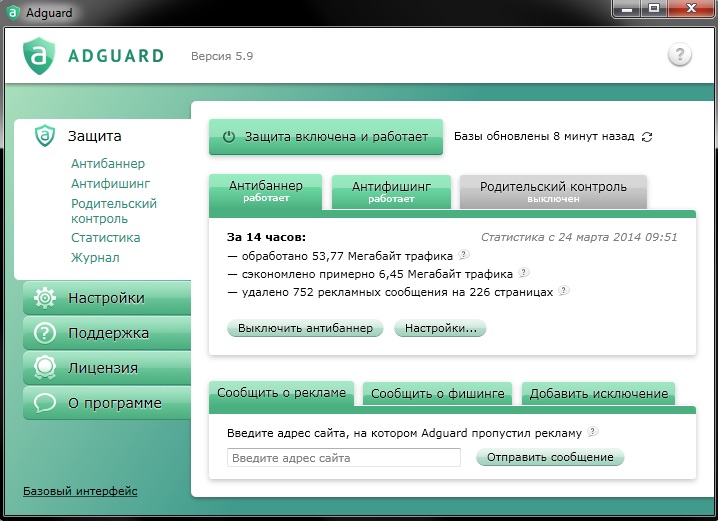Click the badge icon beside Лицензия
Screen dimensions: 718x521
point(45,368)
